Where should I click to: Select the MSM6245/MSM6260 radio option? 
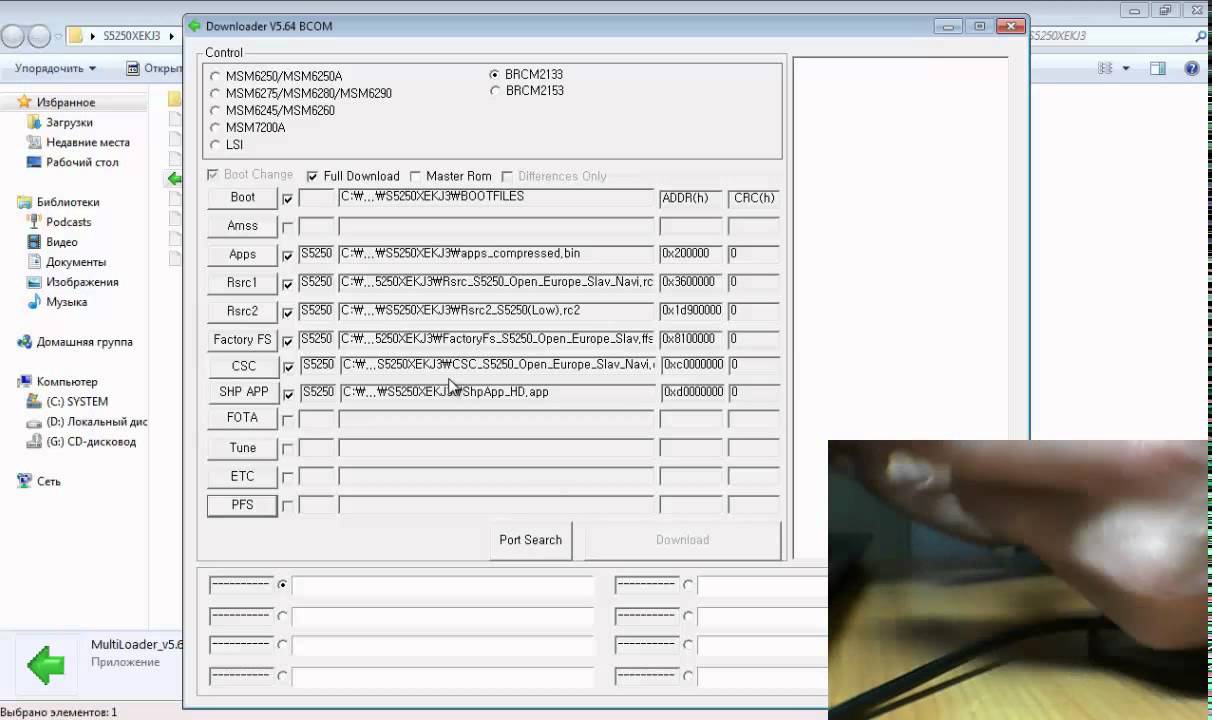[x=215, y=110]
